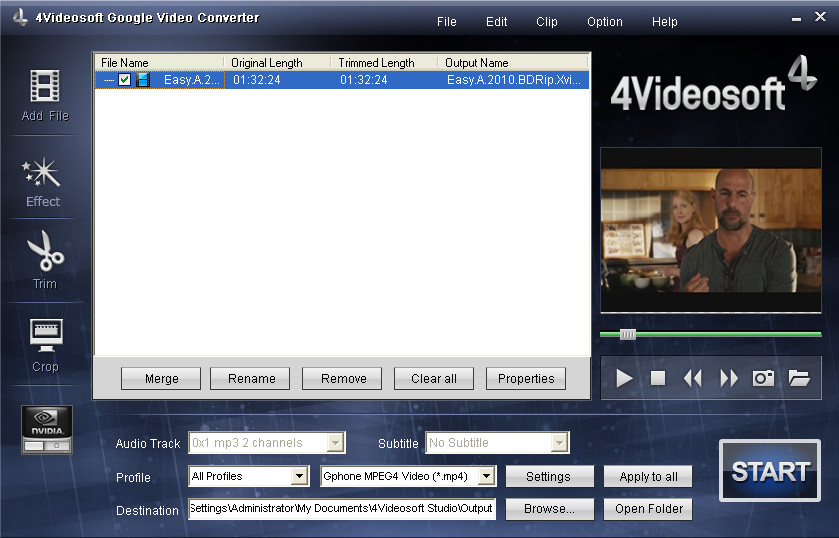Click the Remove button
Screen dimensions: 839x538
pyautogui.click(x=342, y=378)
